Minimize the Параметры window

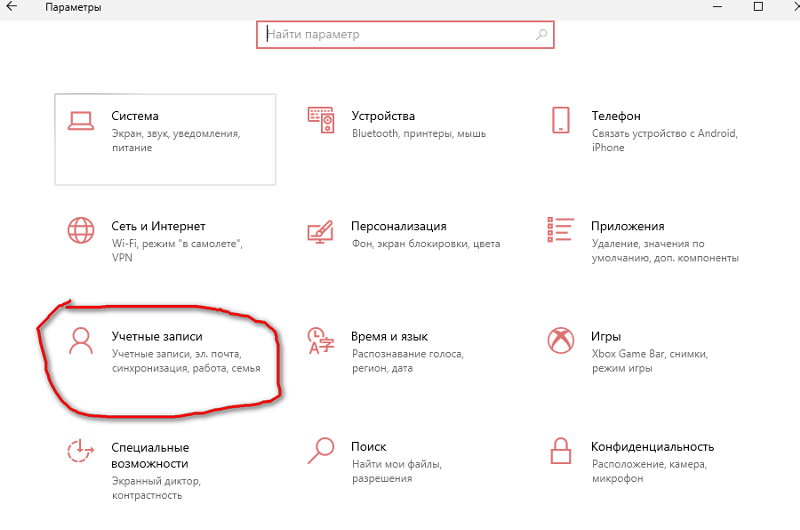point(717,7)
